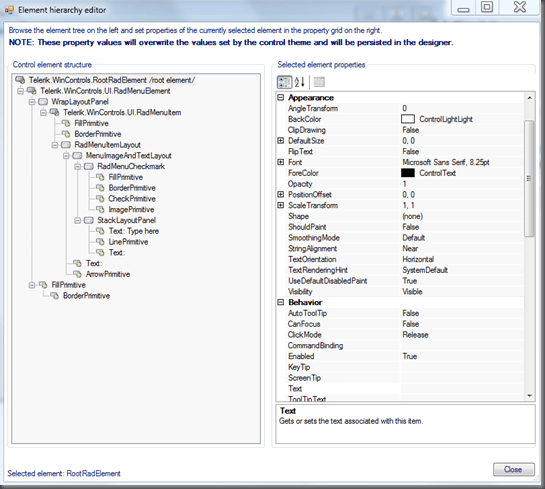Image resolution: width=545 pixels, height=489 pixels.
Task: Collapse the Appearance property category
Action: point(281,97)
